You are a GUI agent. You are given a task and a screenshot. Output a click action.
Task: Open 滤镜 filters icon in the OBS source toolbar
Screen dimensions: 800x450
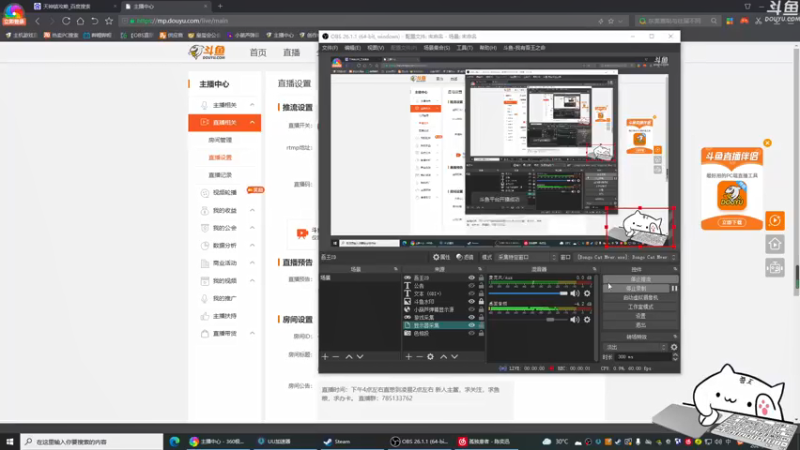click(x=459, y=257)
